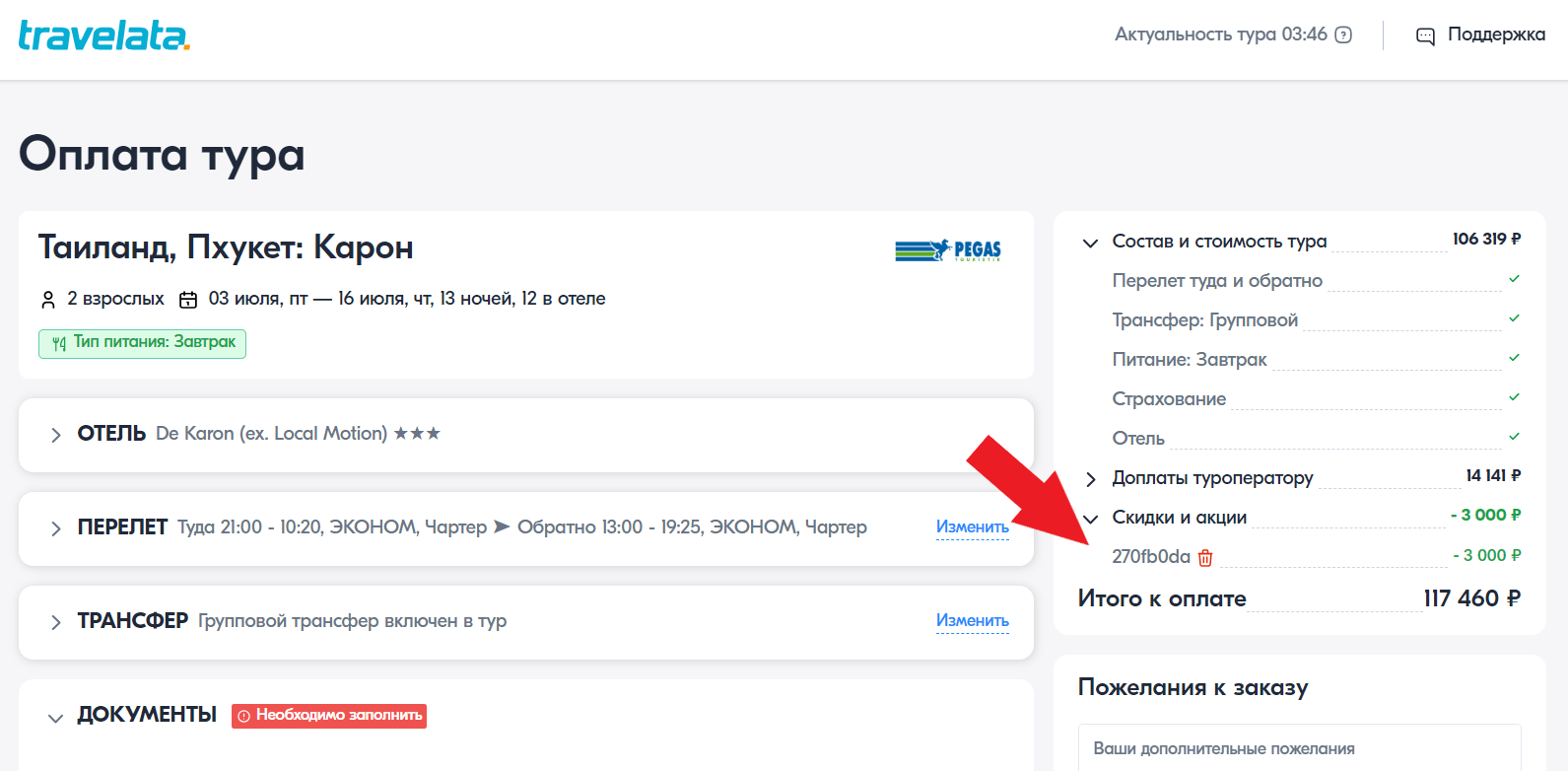The image size is (1568, 771).
Task: Click the ОТЕЛЬ De Karon hotel title
Action: tap(259, 434)
